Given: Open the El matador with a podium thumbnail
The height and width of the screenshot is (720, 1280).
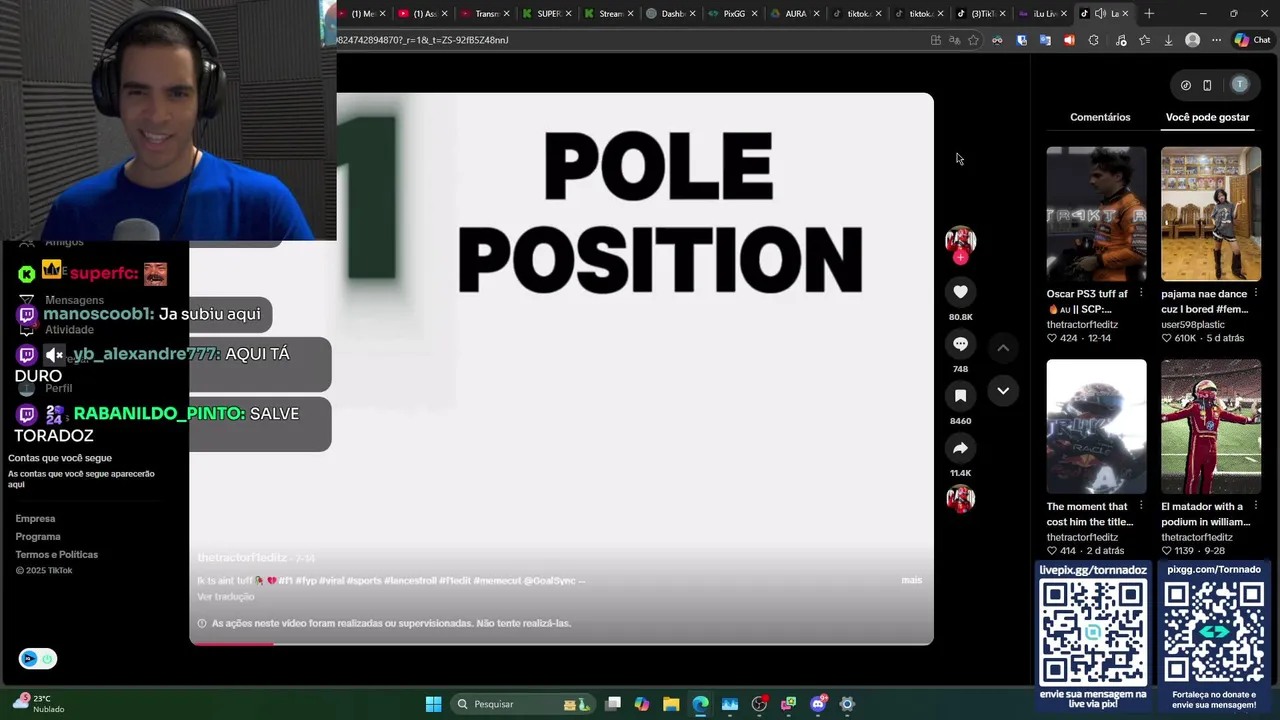Looking at the screenshot, I should [x=1210, y=427].
